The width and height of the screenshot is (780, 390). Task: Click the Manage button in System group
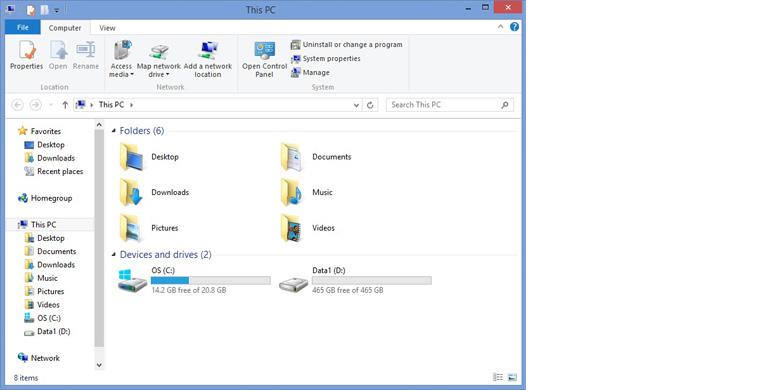click(x=310, y=73)
